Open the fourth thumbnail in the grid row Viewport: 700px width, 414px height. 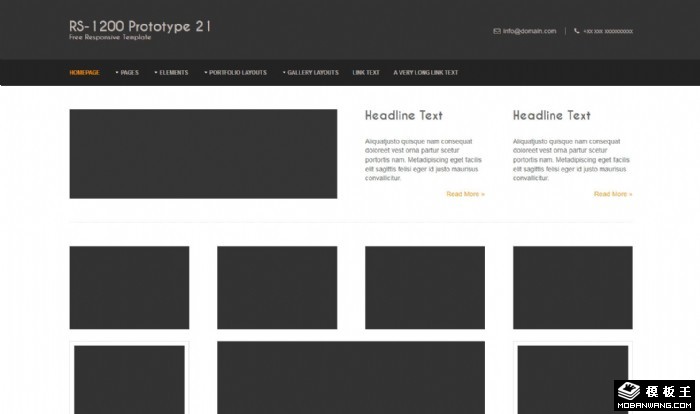click(573, 287)
